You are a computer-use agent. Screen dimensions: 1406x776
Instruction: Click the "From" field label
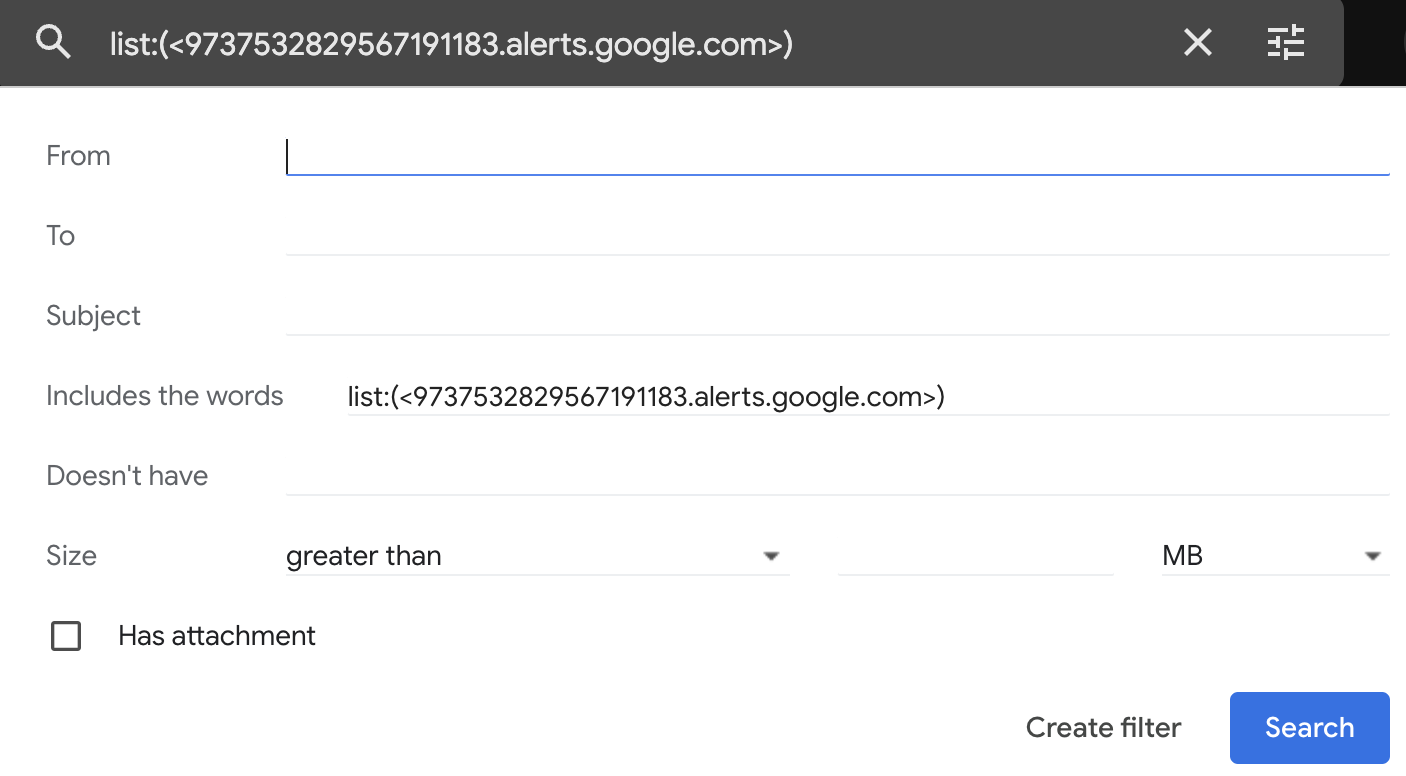[78, 156]
